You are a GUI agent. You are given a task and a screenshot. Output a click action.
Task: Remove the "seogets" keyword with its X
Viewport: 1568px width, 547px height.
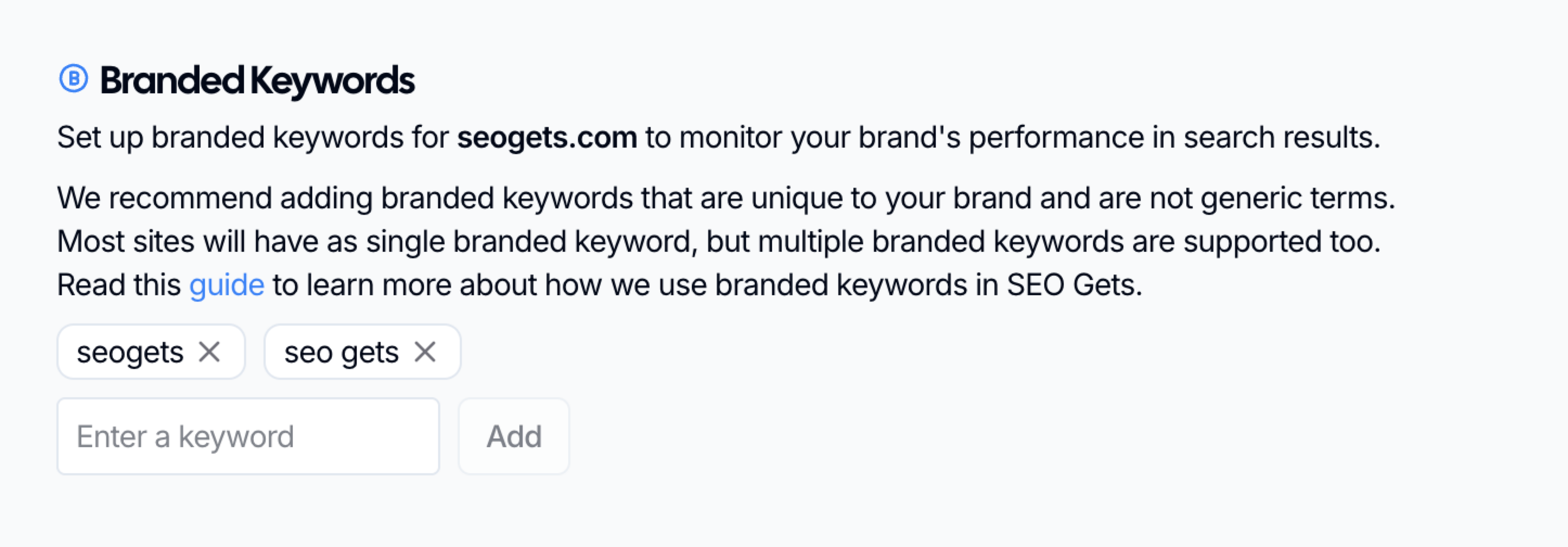[x=209, y=352]
